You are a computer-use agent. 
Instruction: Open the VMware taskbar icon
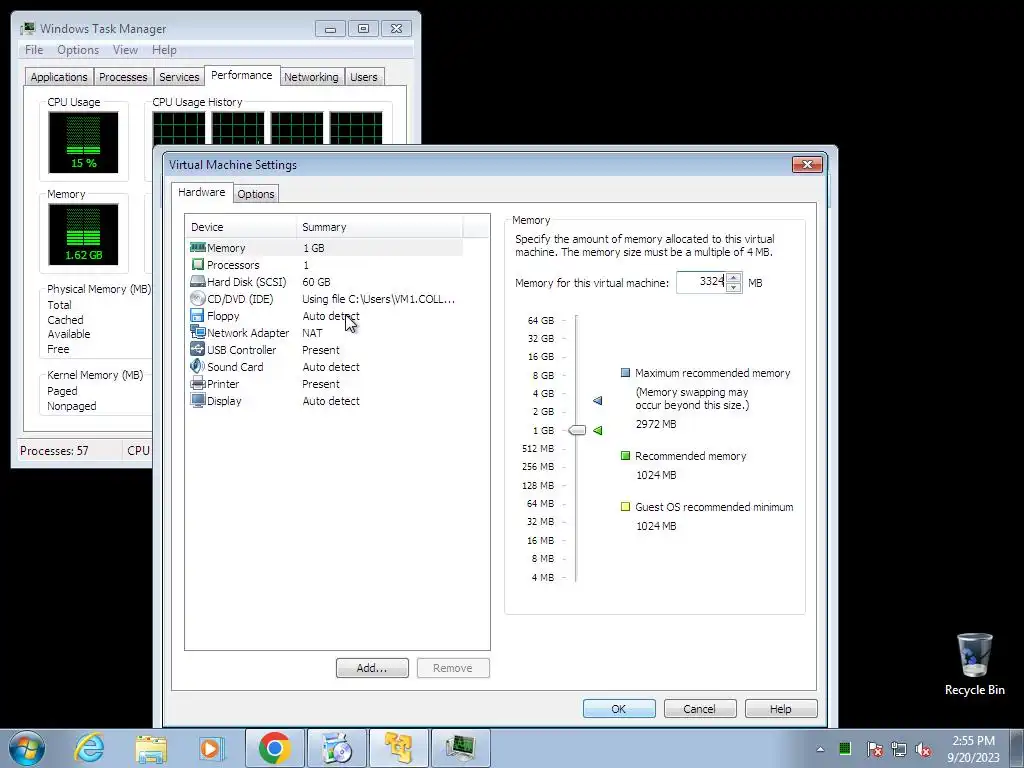tap(398, 748)
